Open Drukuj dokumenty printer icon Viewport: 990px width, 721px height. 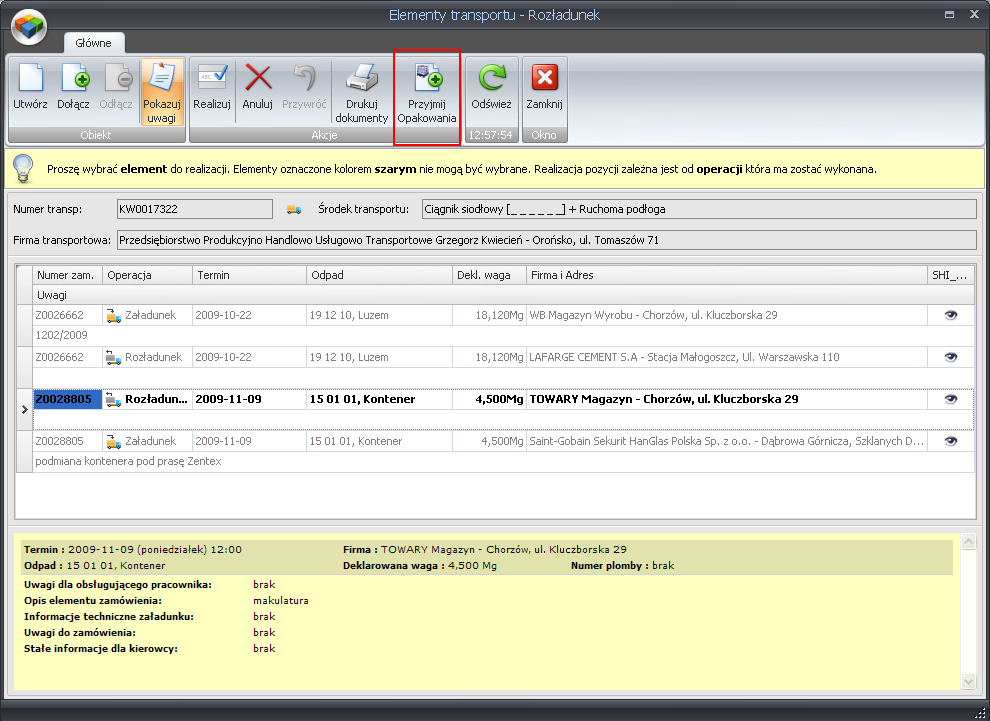[361, 78]
